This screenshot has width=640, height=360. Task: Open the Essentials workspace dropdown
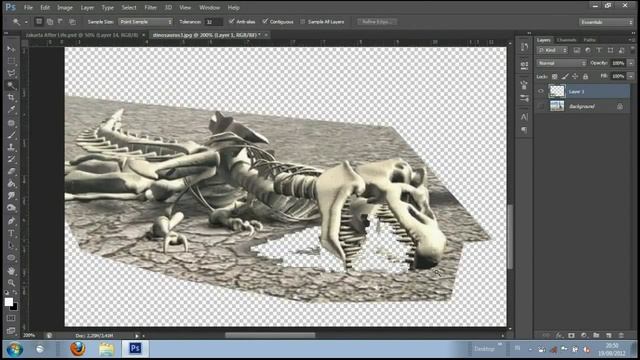[606, 22]
